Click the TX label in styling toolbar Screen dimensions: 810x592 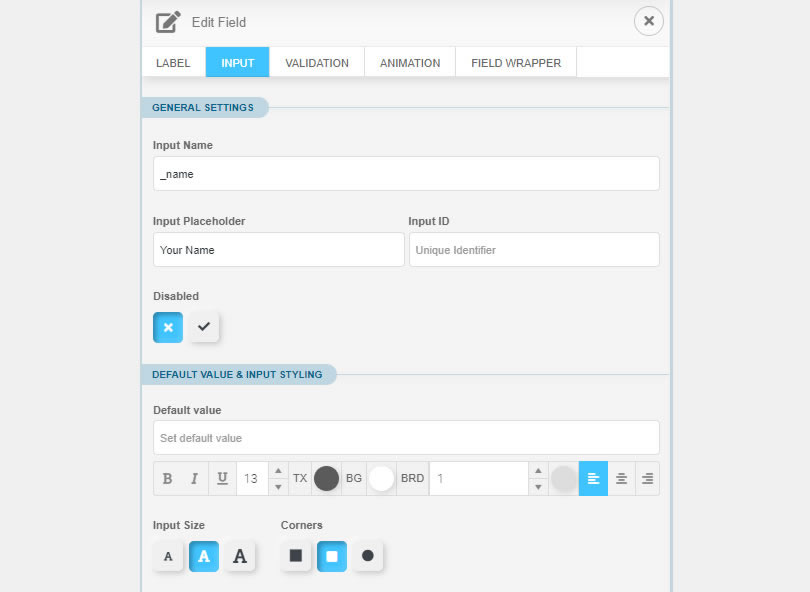click(300, 478)
